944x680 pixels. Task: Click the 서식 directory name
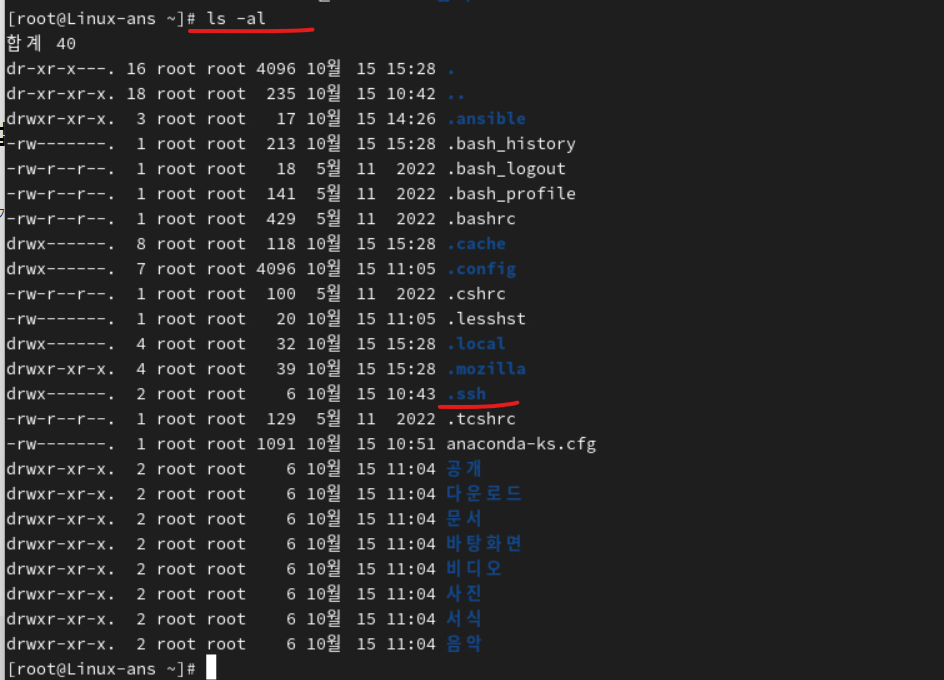pos(464,619)
